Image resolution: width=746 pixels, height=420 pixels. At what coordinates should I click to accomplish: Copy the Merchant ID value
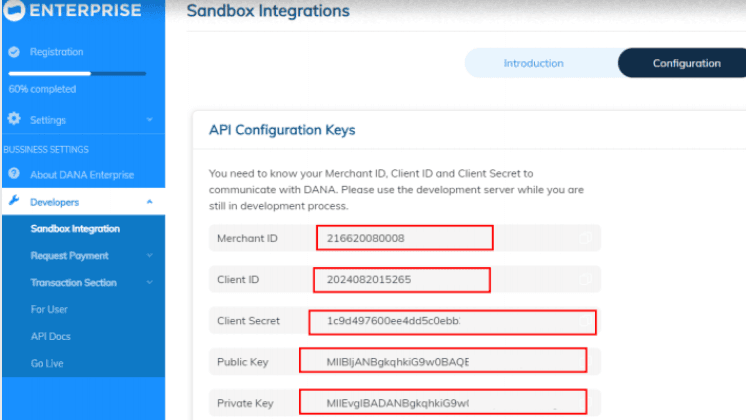[584, 238]
